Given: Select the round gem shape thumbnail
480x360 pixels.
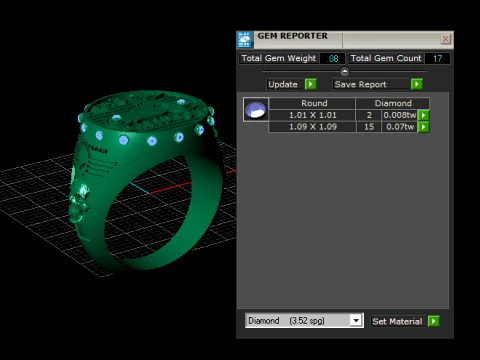Looking at the screenshot, I should 256,109.
